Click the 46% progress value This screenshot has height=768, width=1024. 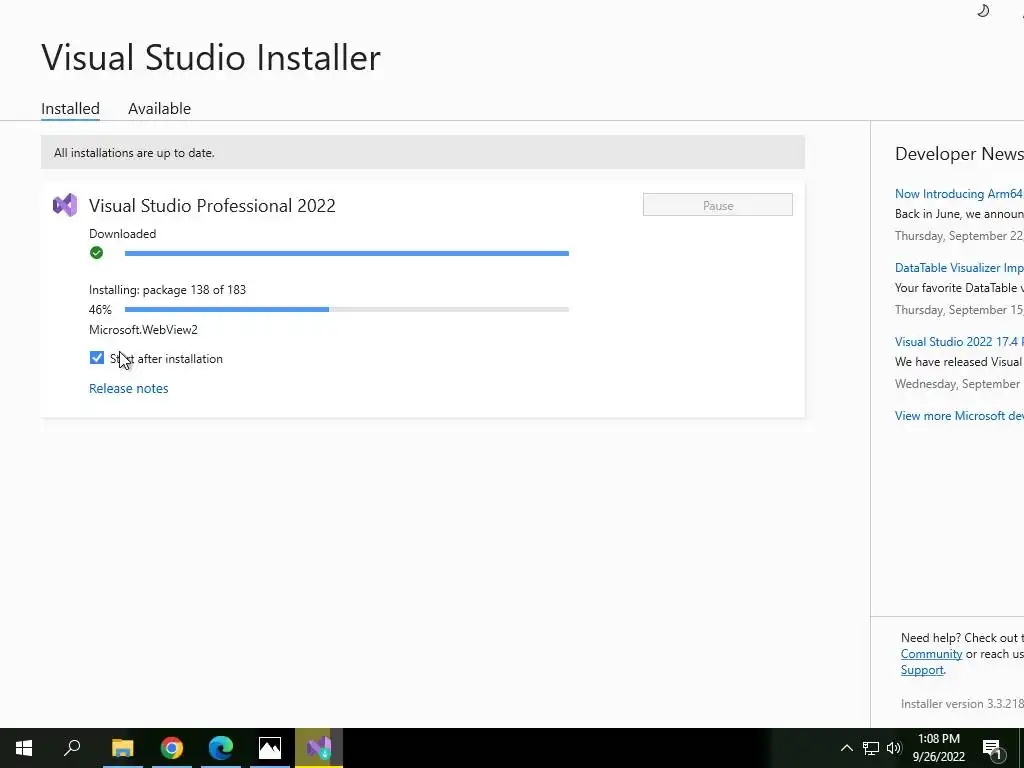point(100,309)
